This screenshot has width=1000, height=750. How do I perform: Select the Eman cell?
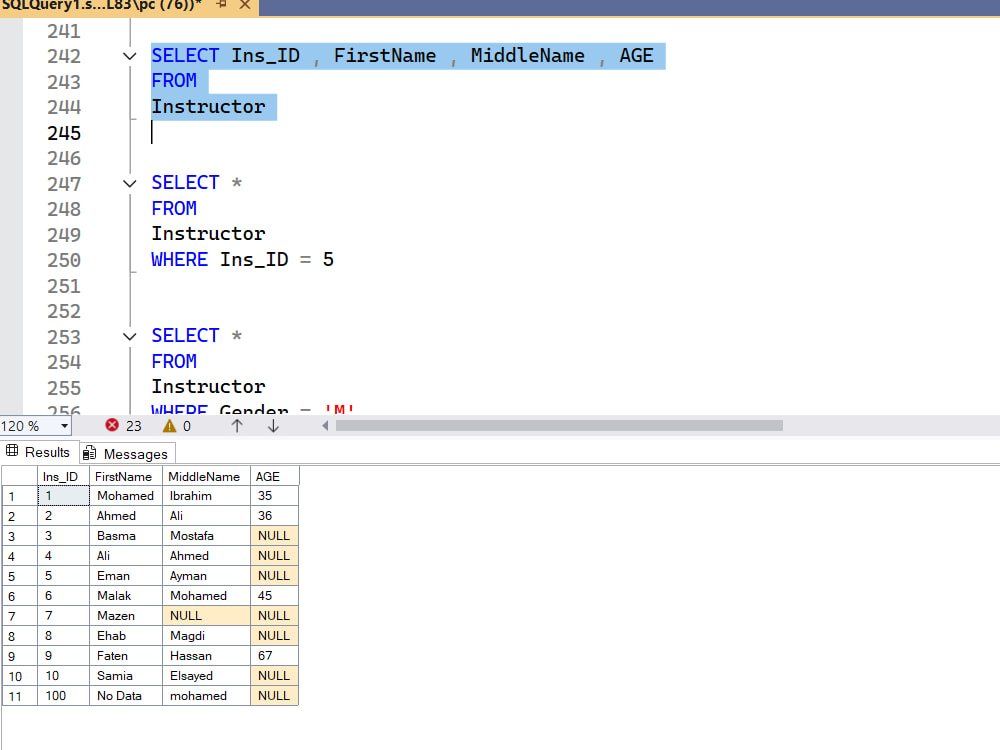coord(126,575)
